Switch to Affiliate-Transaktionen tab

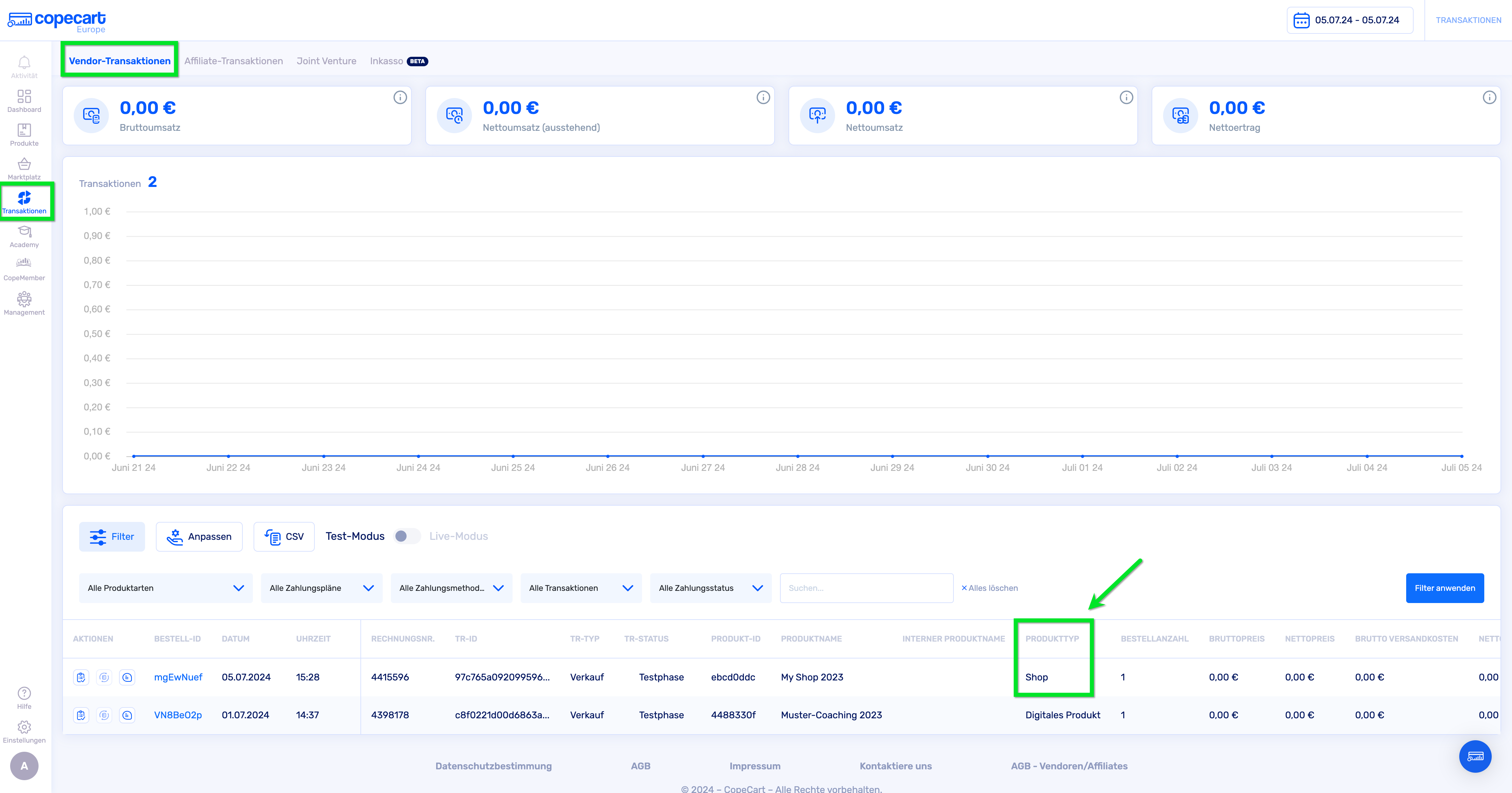(233, 61)
